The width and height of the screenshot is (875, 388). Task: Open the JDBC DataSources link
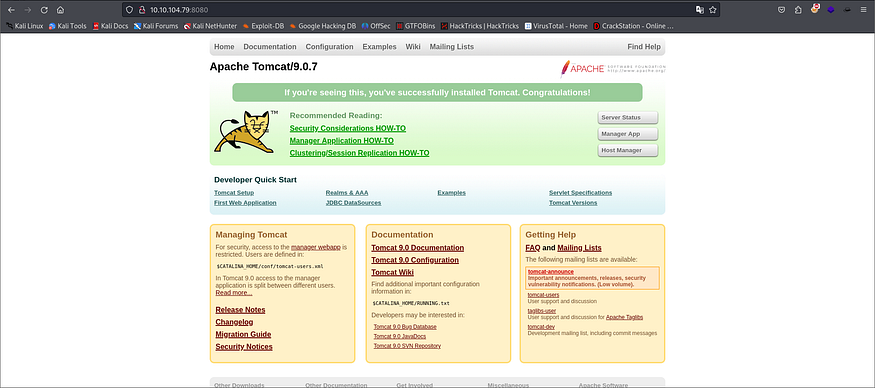tap(353, 203)
